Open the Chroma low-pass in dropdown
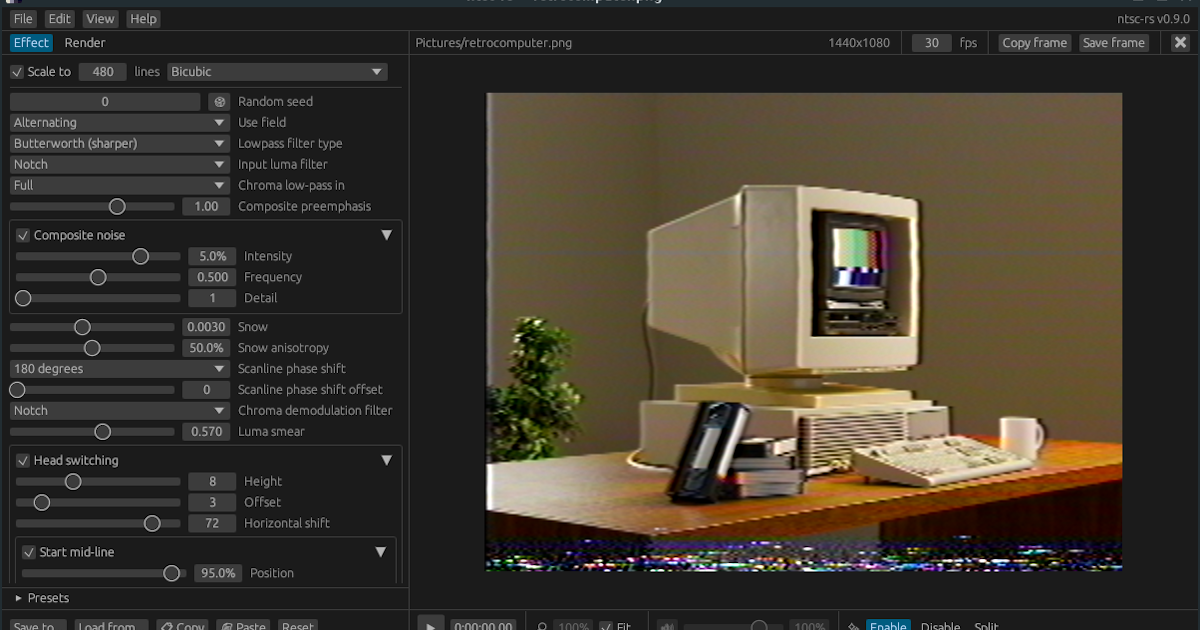Image resolution: width=1200 pixels, height=630 pixels. tap(120, 185)
